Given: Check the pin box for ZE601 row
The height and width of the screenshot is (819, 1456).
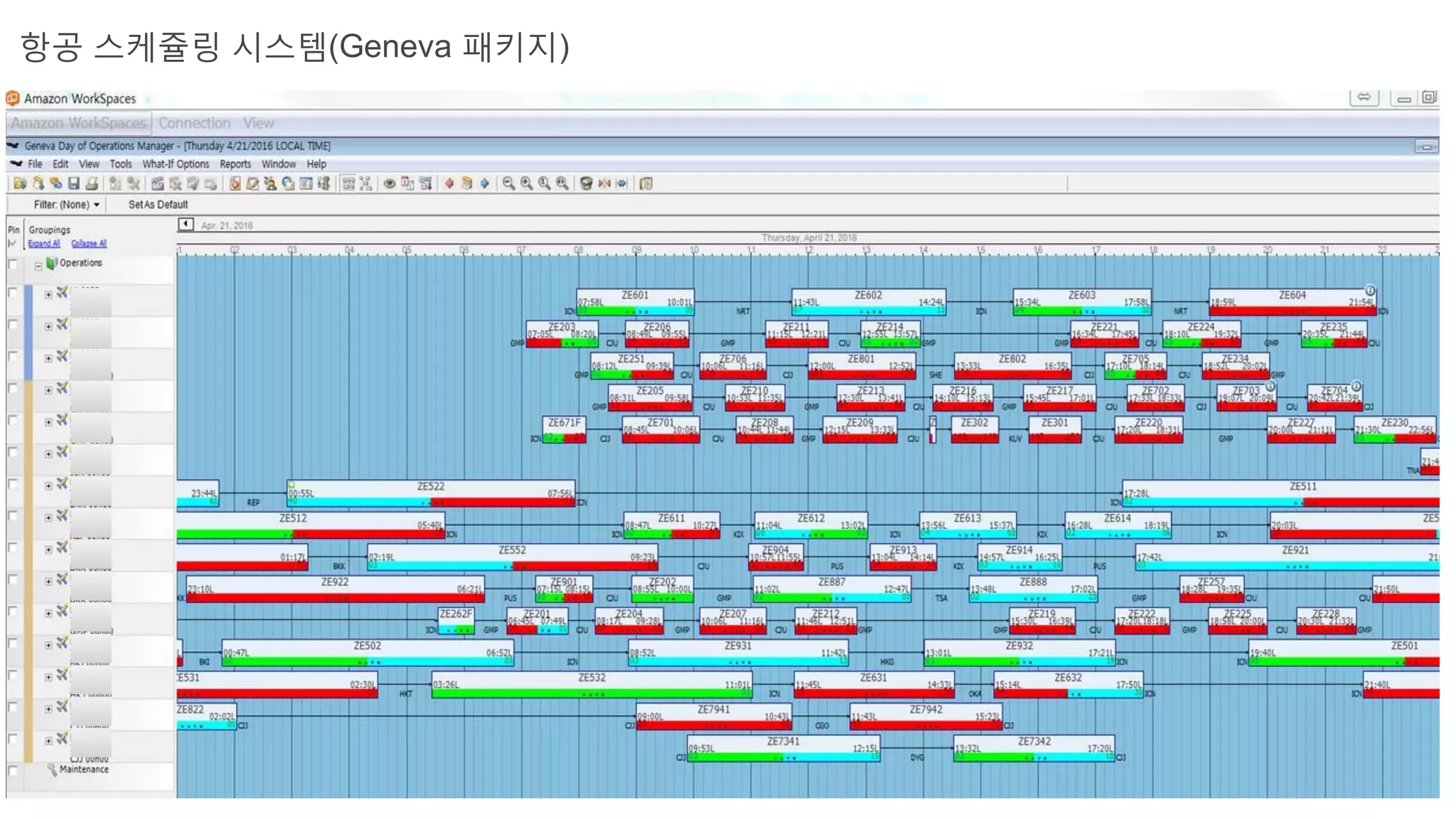Looking at the screenshot, I should pyautogui.click(x=13, y=293).
